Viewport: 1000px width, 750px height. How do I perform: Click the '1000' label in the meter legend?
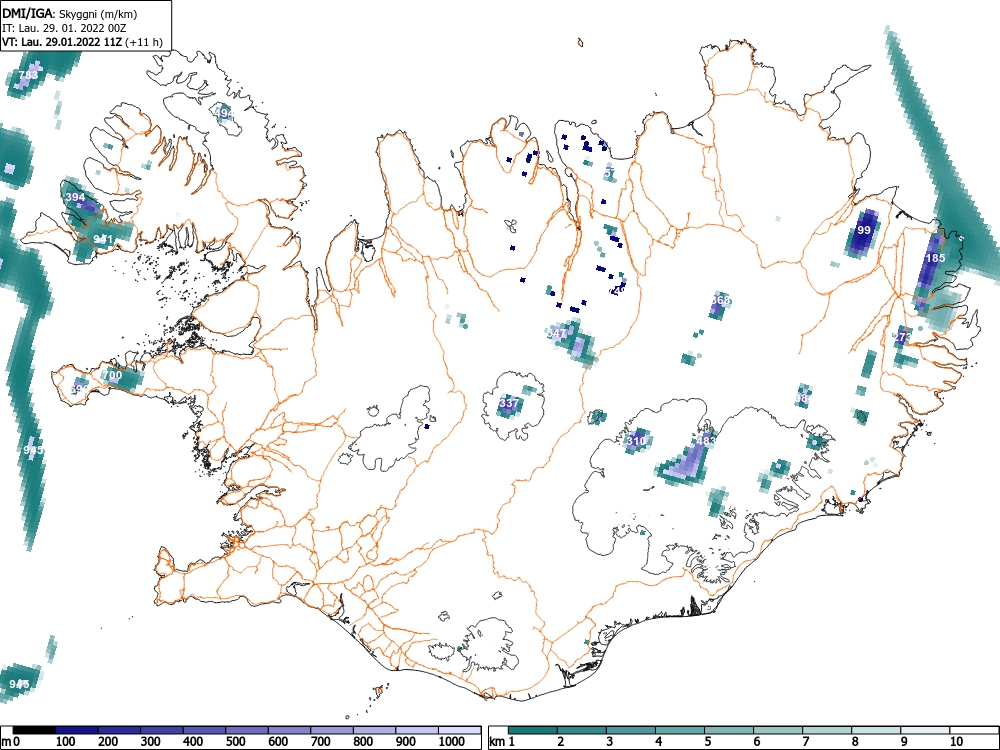click(x=452, y=741)
